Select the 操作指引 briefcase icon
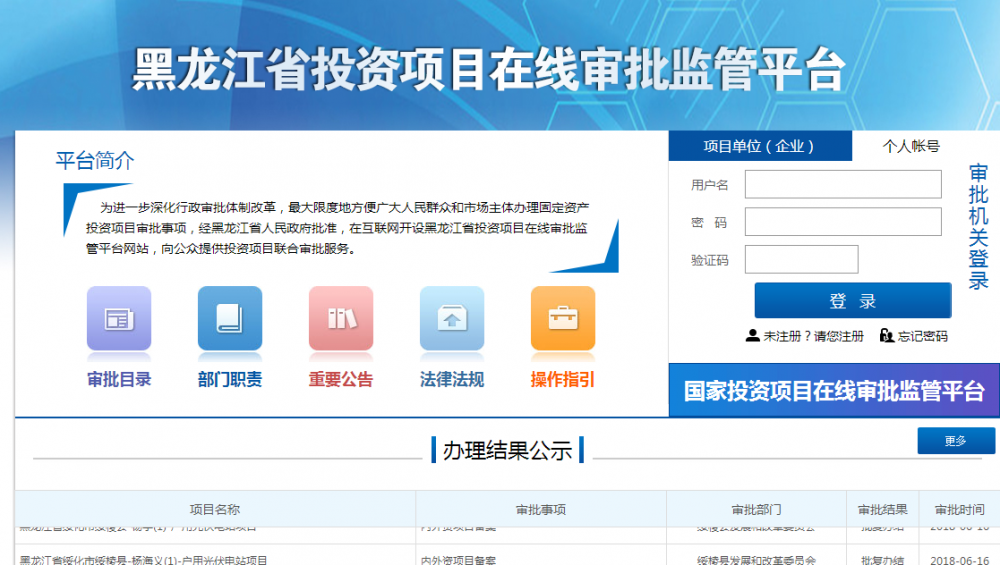 point(562,319)
